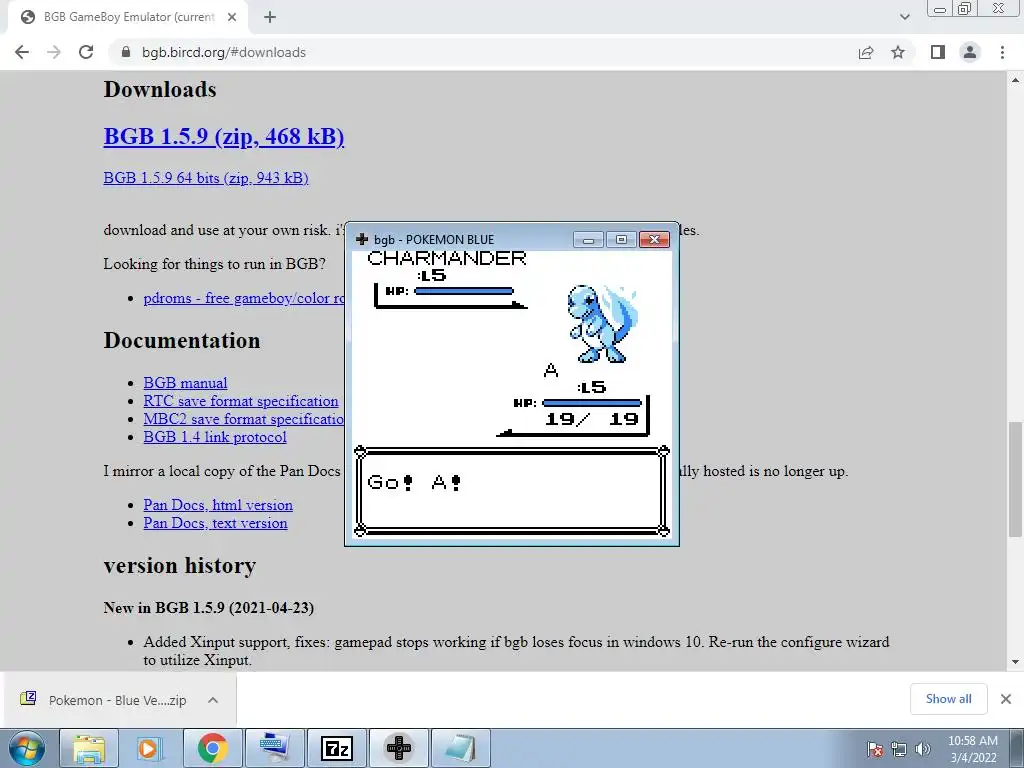Open Pan Docs, text version

pos(216,523)
